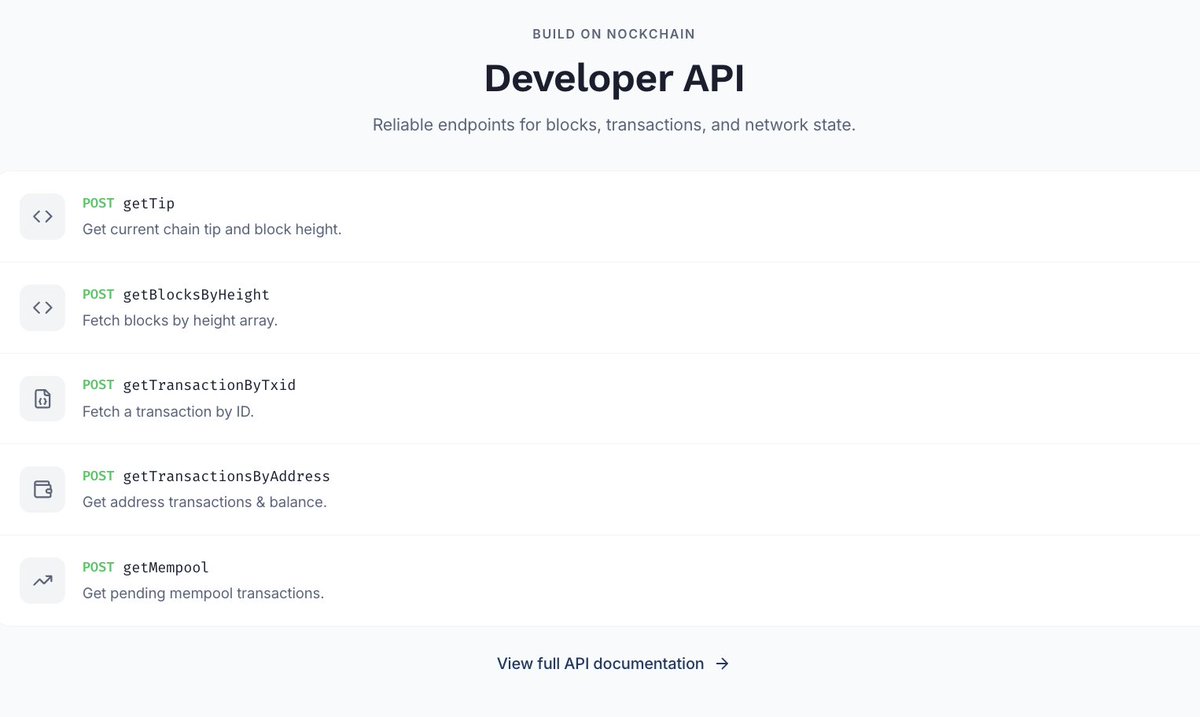Click the file code icon beside getTransactionByTxid
Image resolution: width=1200 pixels, height=717 pixels.
tap(42, 398)
